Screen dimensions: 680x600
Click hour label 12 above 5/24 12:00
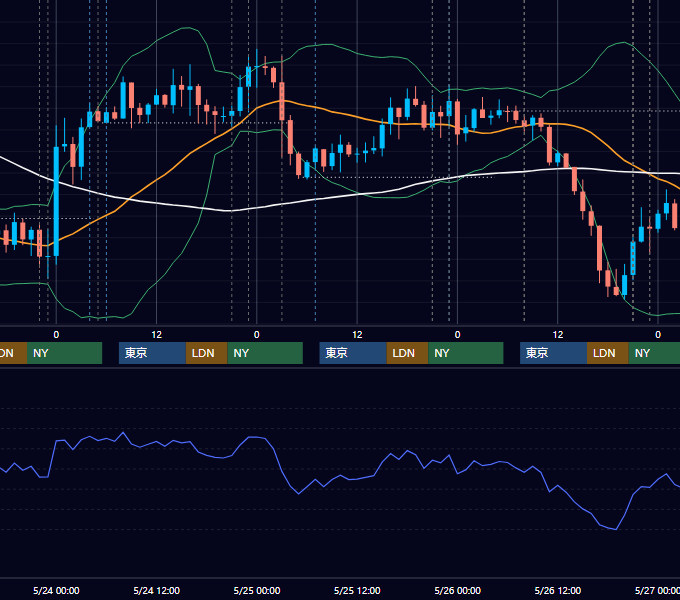point(157,335)
